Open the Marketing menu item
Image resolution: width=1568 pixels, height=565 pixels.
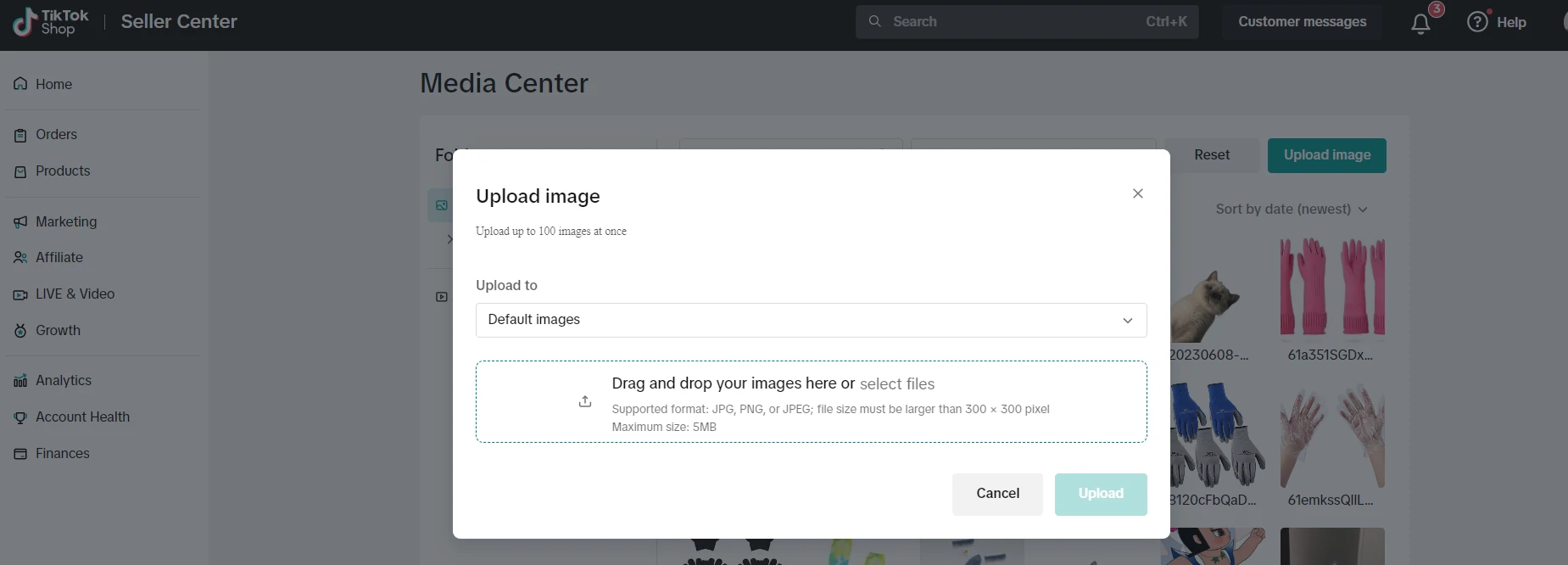coord(65,221)
